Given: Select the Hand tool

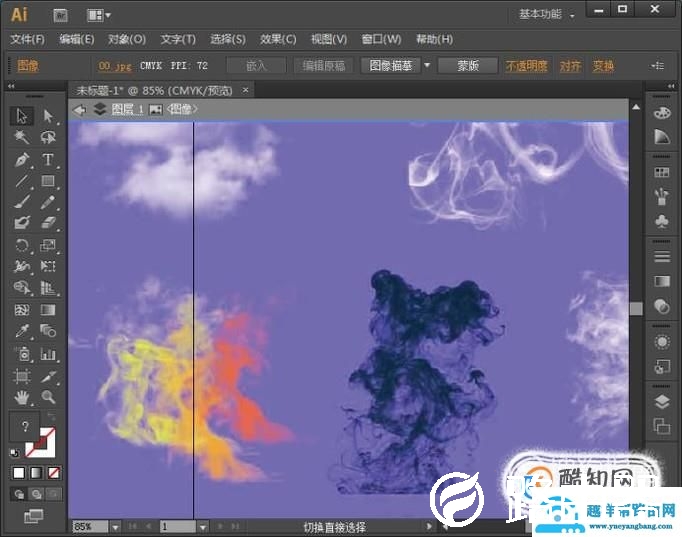Looking at the screenshot, I should pos(21,397).
